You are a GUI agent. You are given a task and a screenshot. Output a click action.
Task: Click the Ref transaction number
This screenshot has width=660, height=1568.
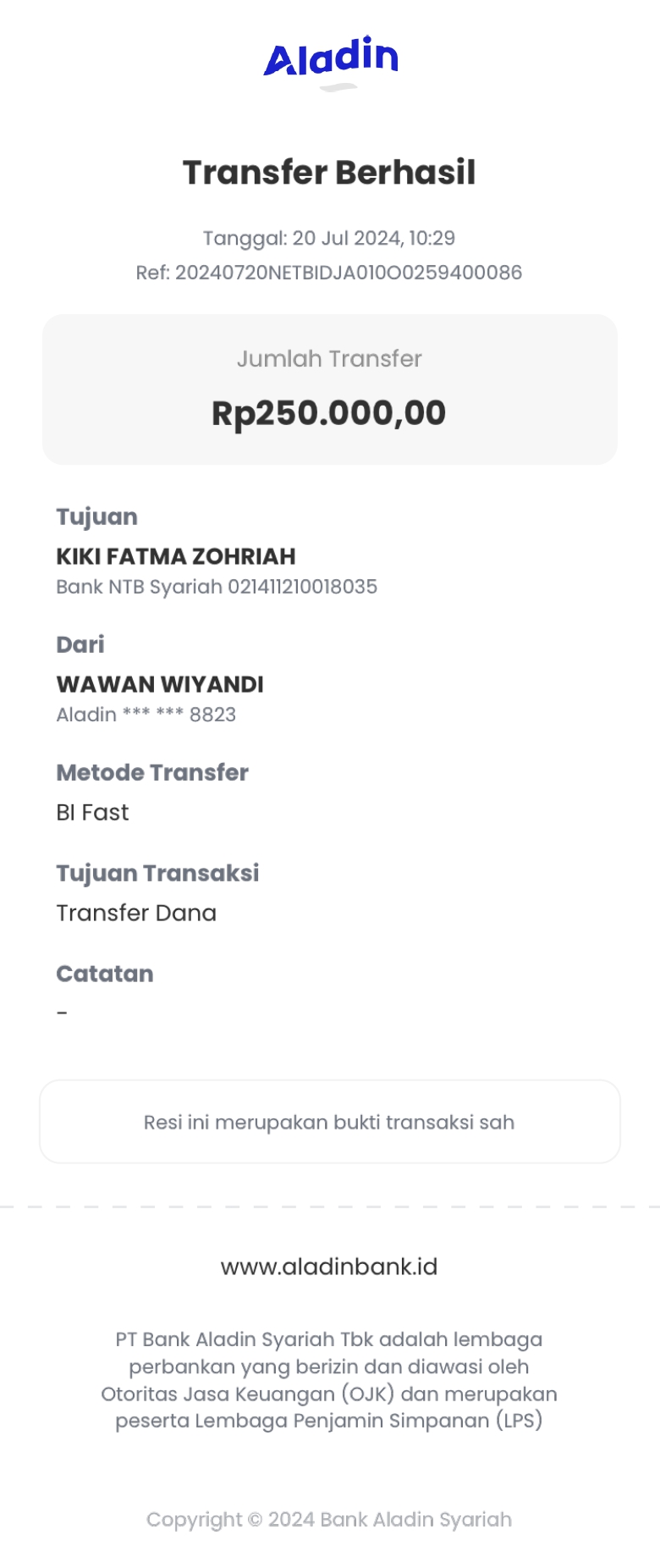(329, 273)
